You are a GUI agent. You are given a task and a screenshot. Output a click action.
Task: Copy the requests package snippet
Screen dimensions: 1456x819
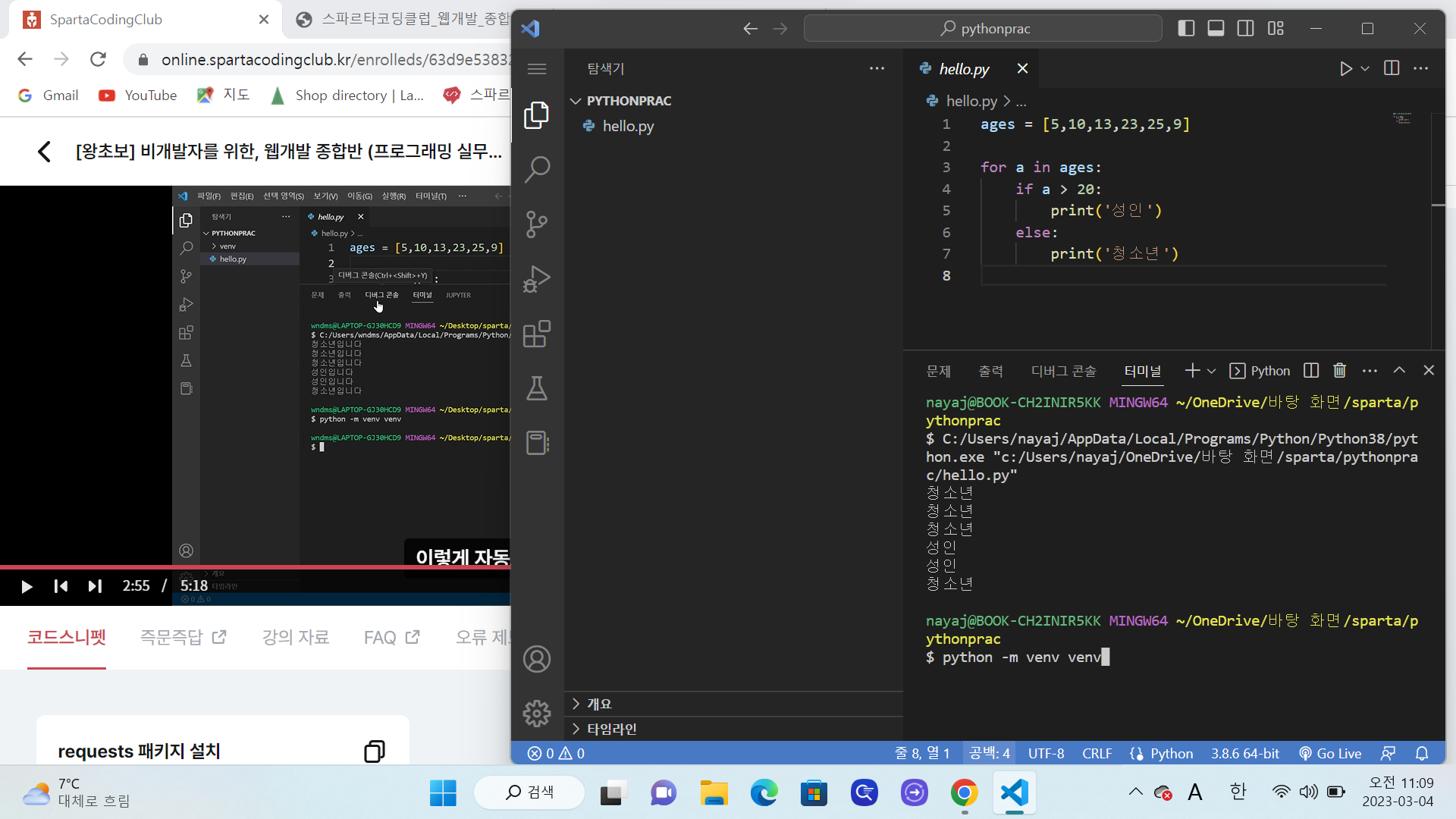click(x=375, y=751)
